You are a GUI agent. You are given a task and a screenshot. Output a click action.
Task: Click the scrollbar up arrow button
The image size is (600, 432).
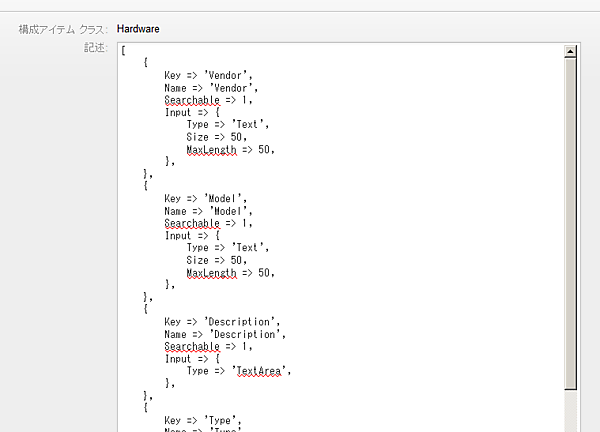click(570, 50)
